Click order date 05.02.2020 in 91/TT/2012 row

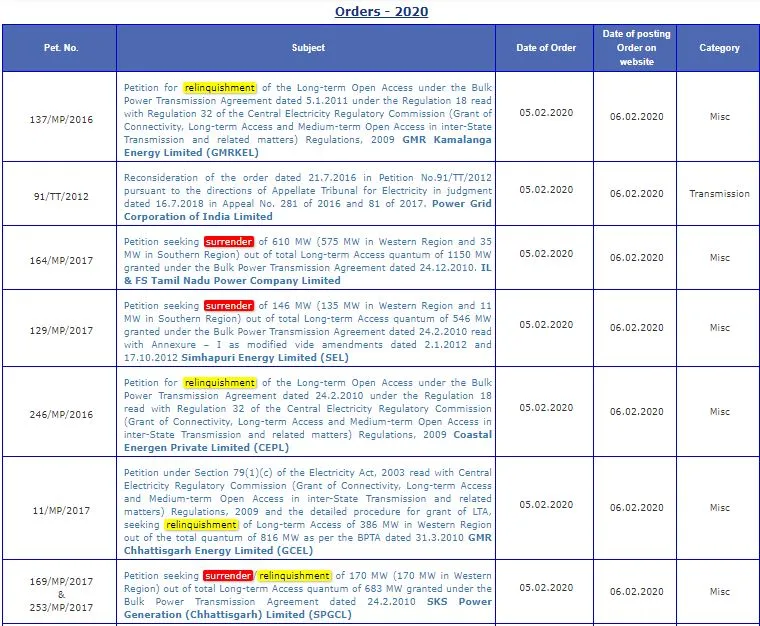coord(546,189)
